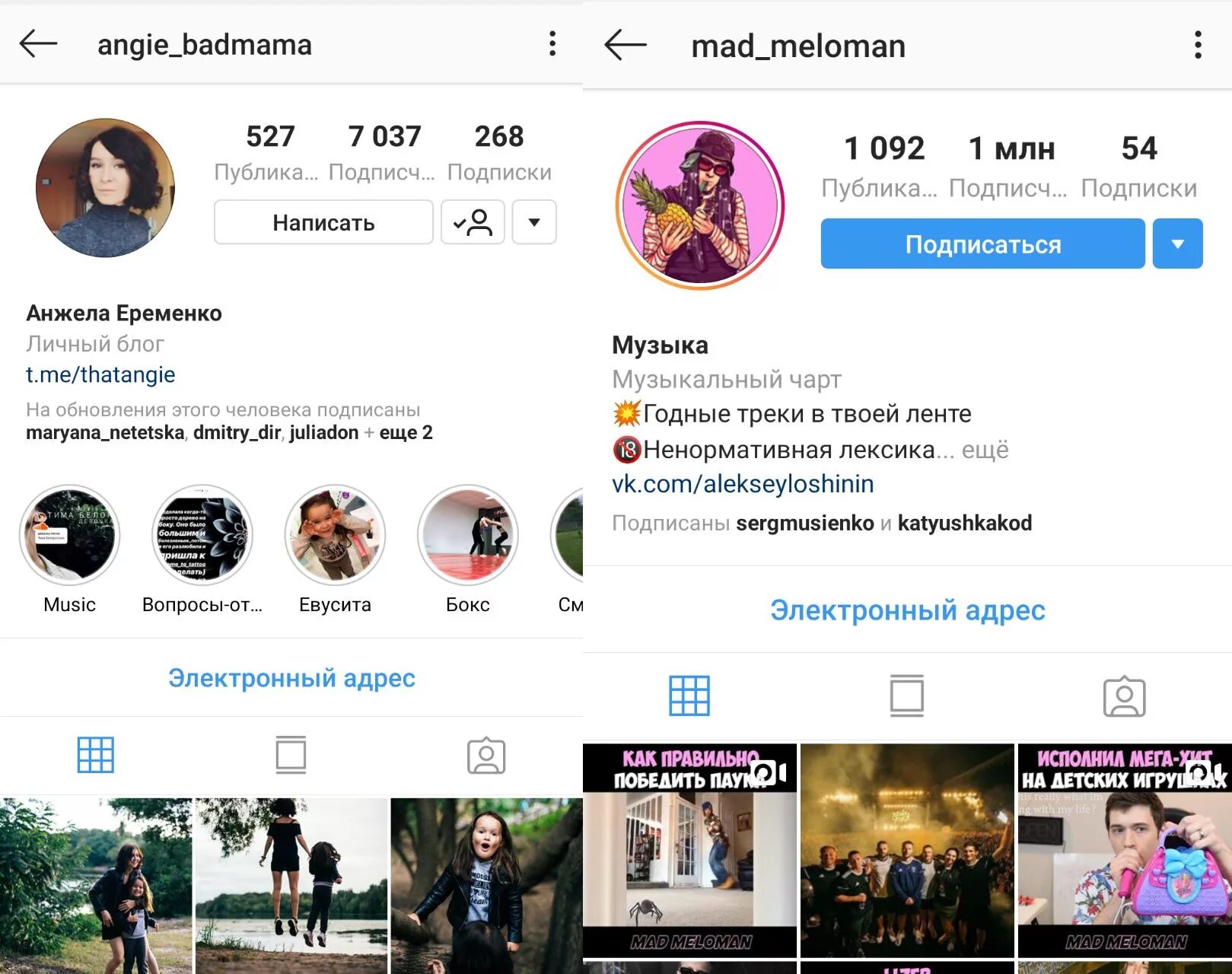The image size is (1232, 974).
Task: Expand dropdown beside Подписаться button
Action: tap(1177, 243)
